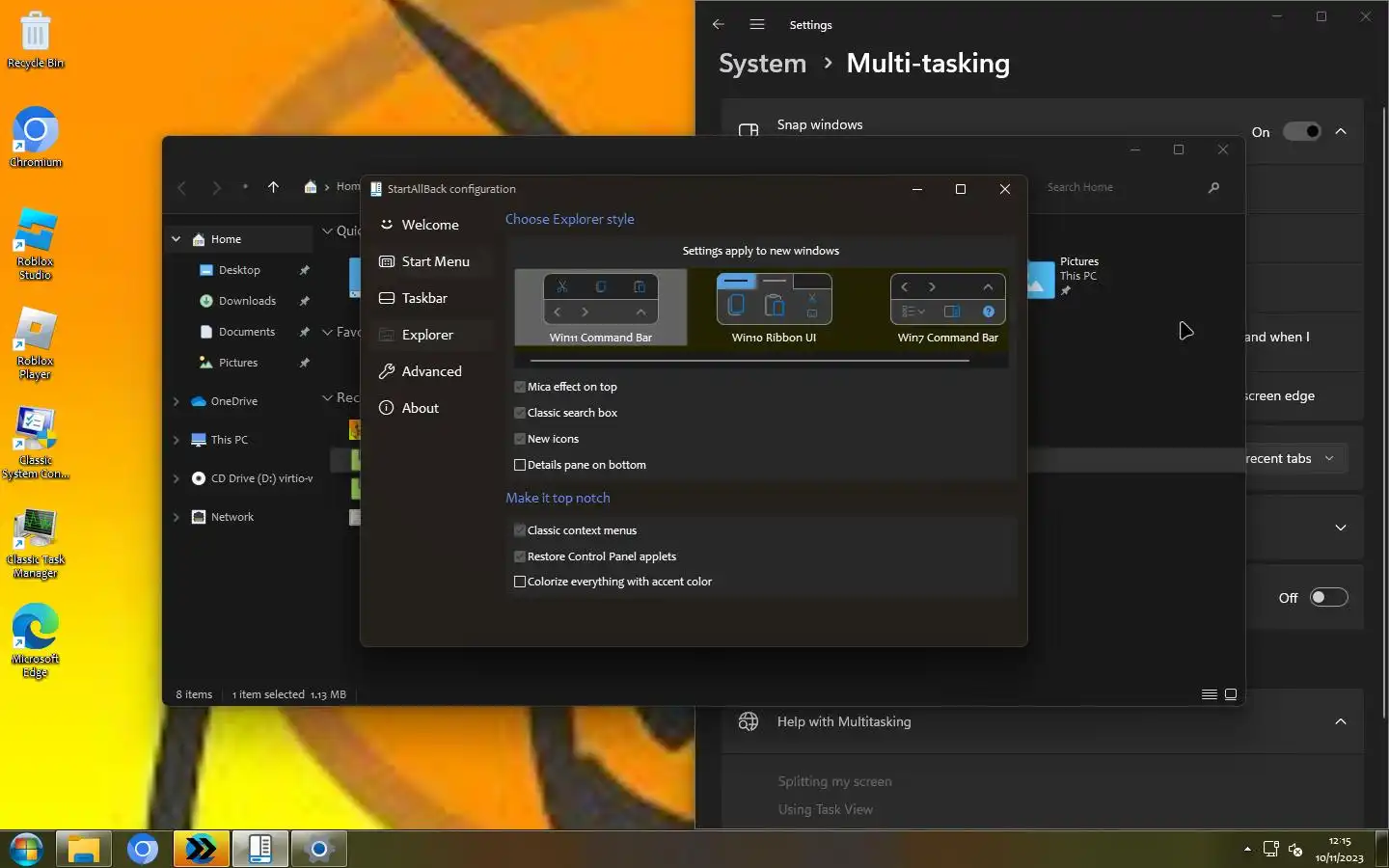
Task: Click the System breadcrumb in Settings
Action: 762,64
